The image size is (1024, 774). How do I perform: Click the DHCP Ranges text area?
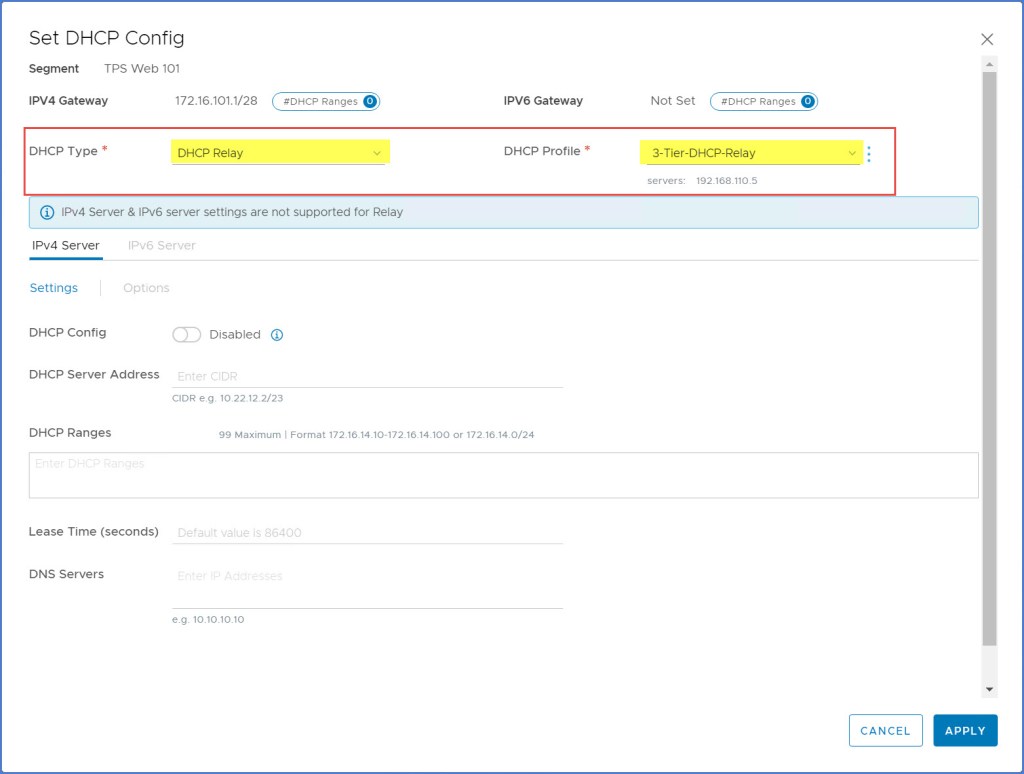pyautogui.click(x=503, y=475)
